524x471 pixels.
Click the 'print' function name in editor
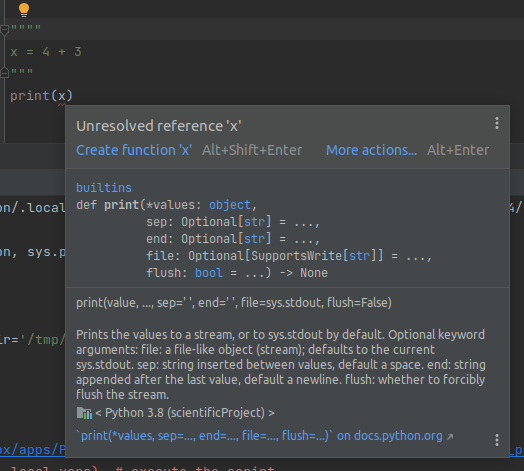pos(30,96)
